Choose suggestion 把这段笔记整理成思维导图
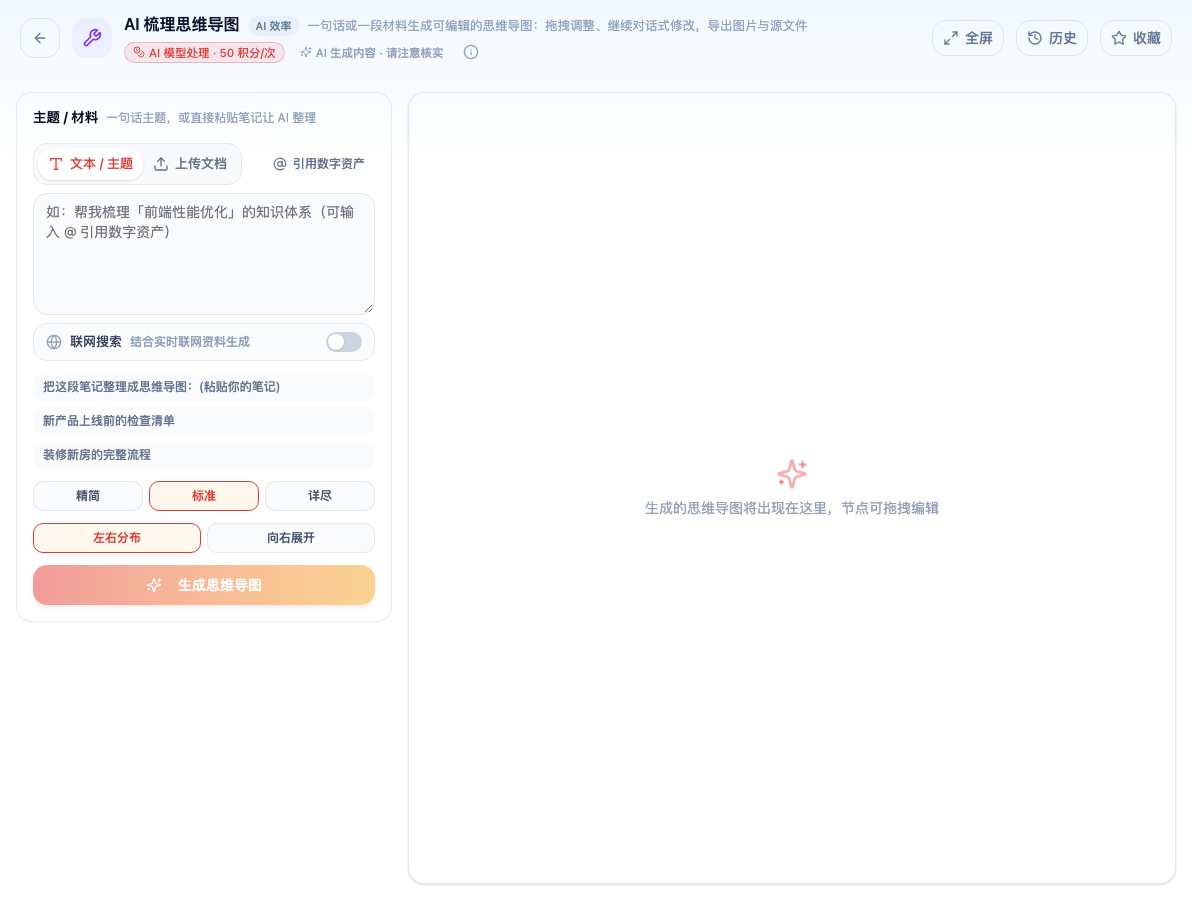 [204, 387]
